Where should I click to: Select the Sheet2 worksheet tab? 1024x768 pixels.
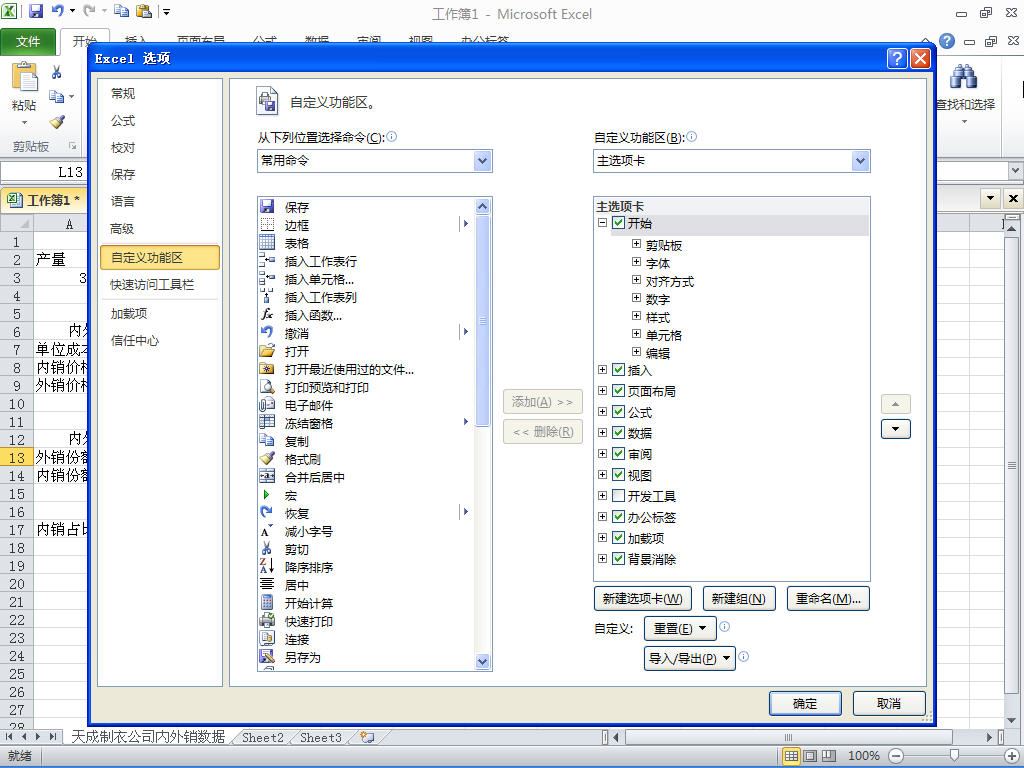coord(263,737)
